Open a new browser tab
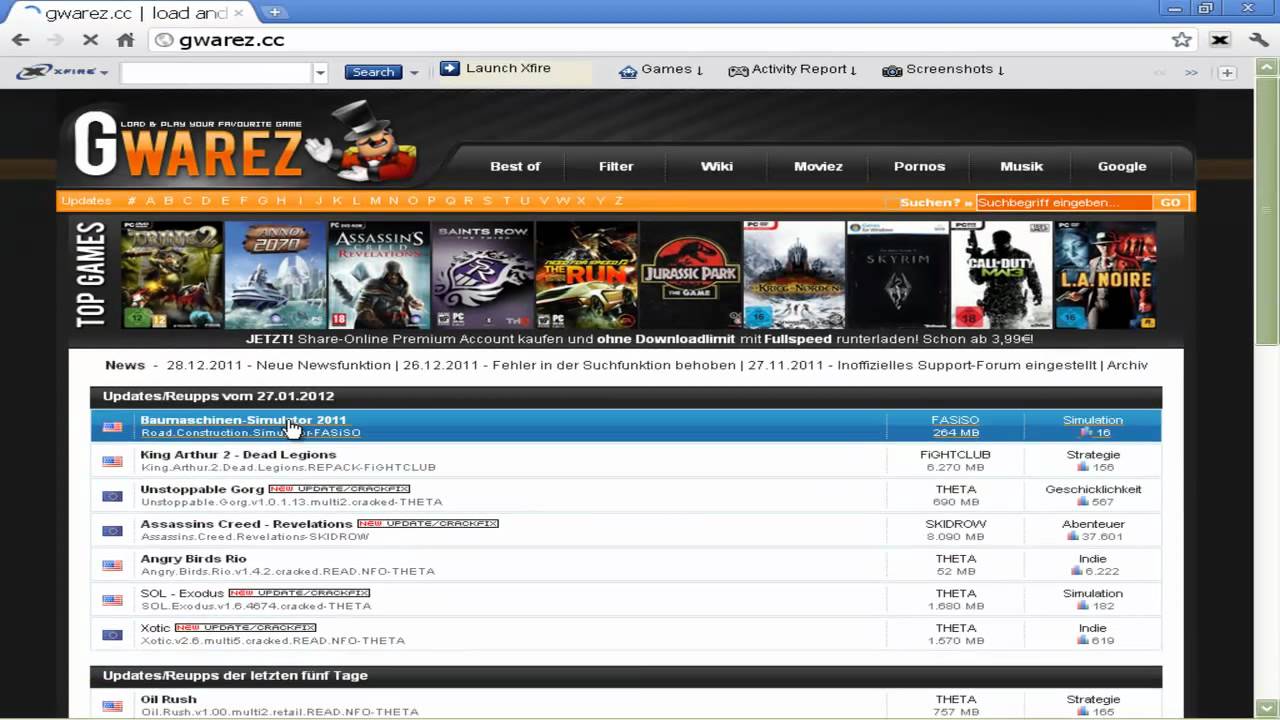This screenshot has width=1280, height=720. click(274, 12)
